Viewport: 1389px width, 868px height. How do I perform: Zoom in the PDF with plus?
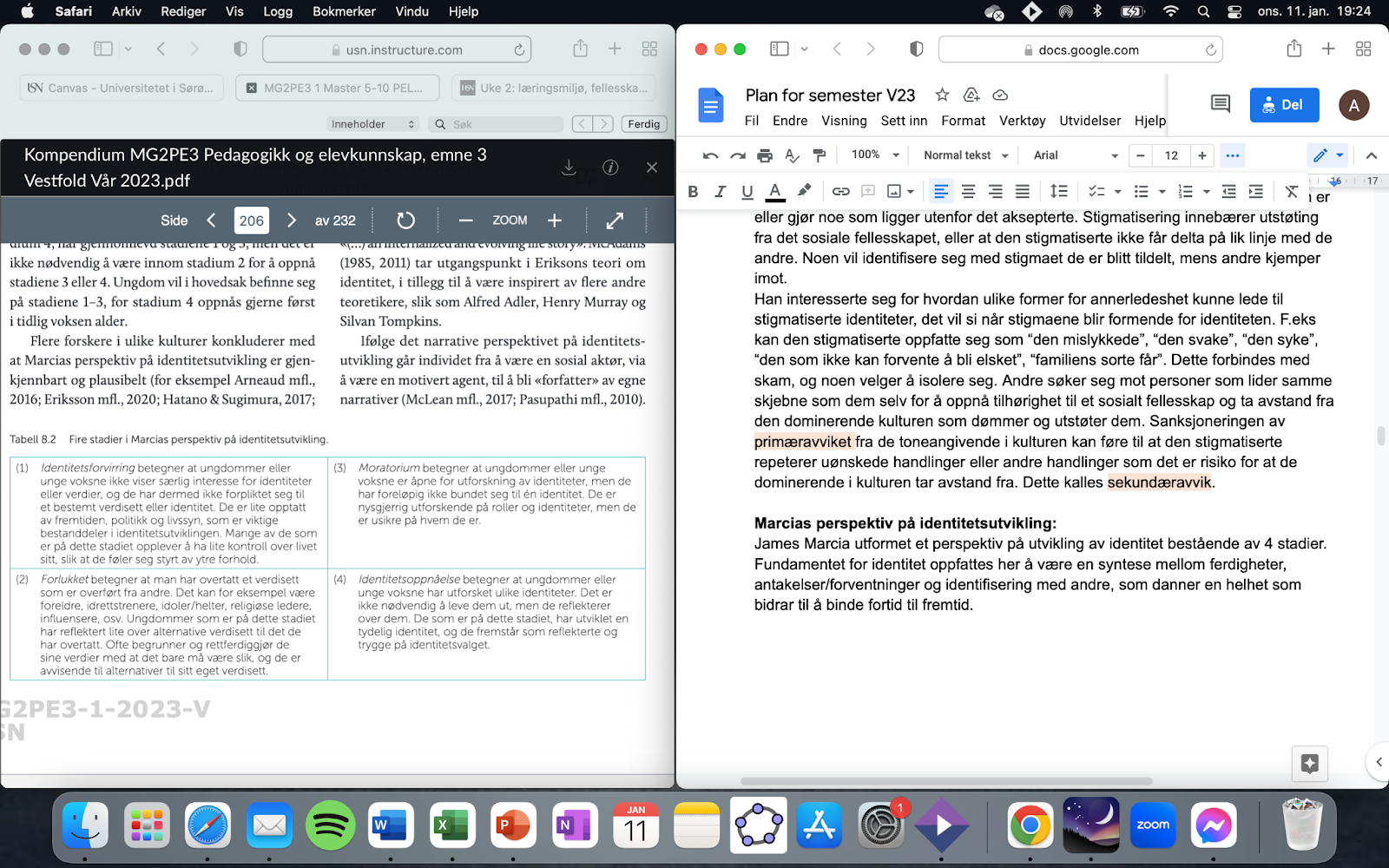(555, 220)
